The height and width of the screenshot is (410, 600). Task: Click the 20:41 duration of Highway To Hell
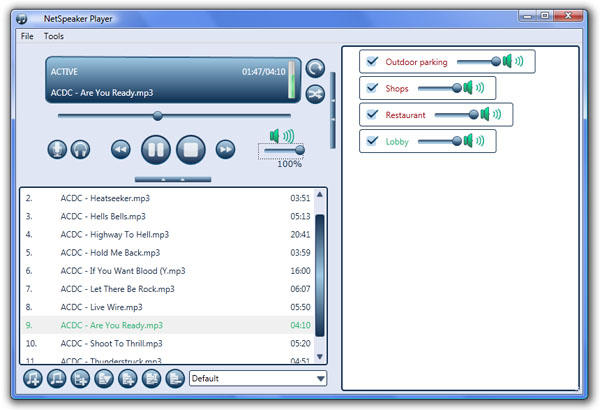coord(300,234)
